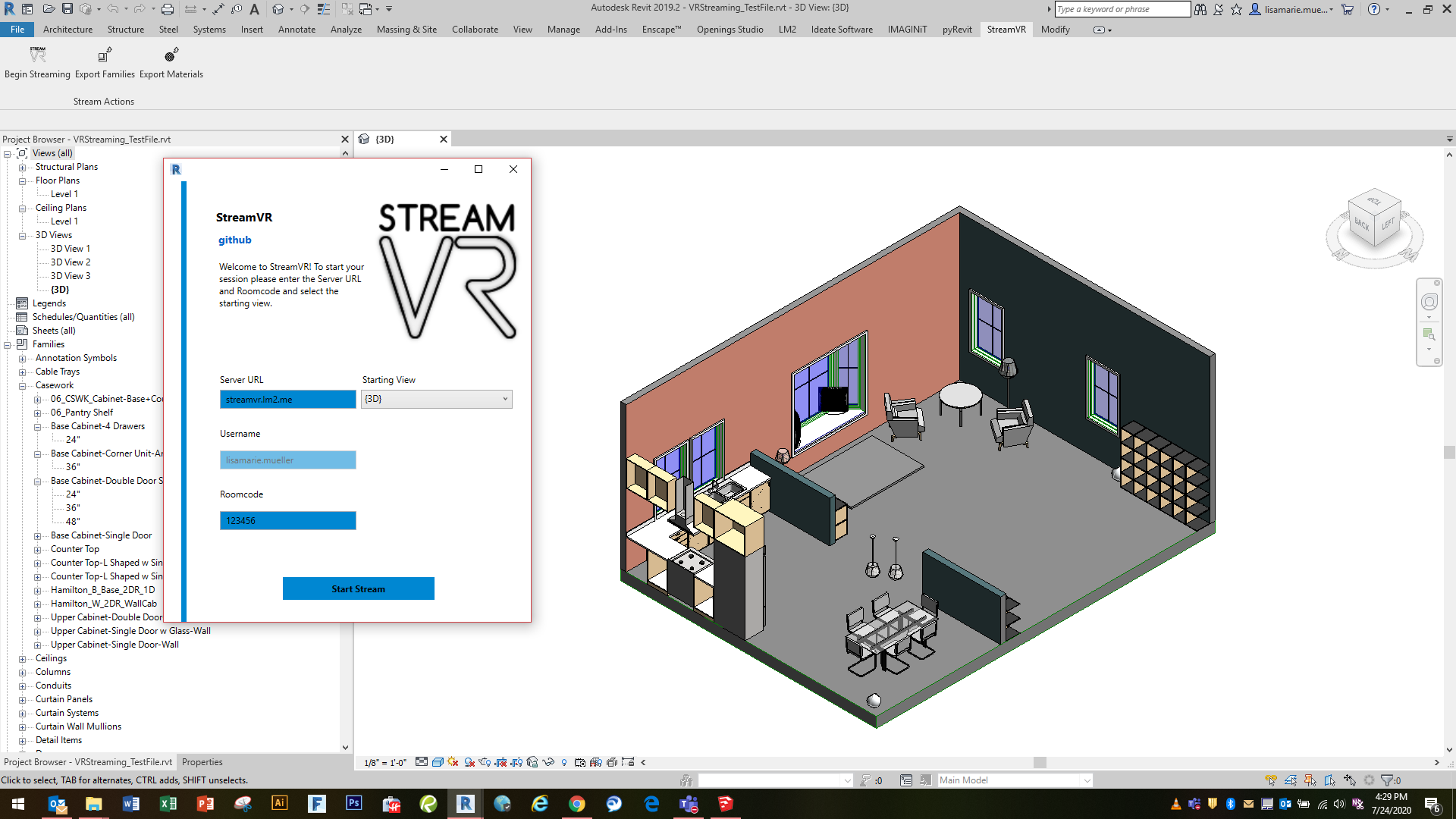Toggle Sun Path in view control bar
This screenshot has height=819, width=1456.
click(453, 762)
